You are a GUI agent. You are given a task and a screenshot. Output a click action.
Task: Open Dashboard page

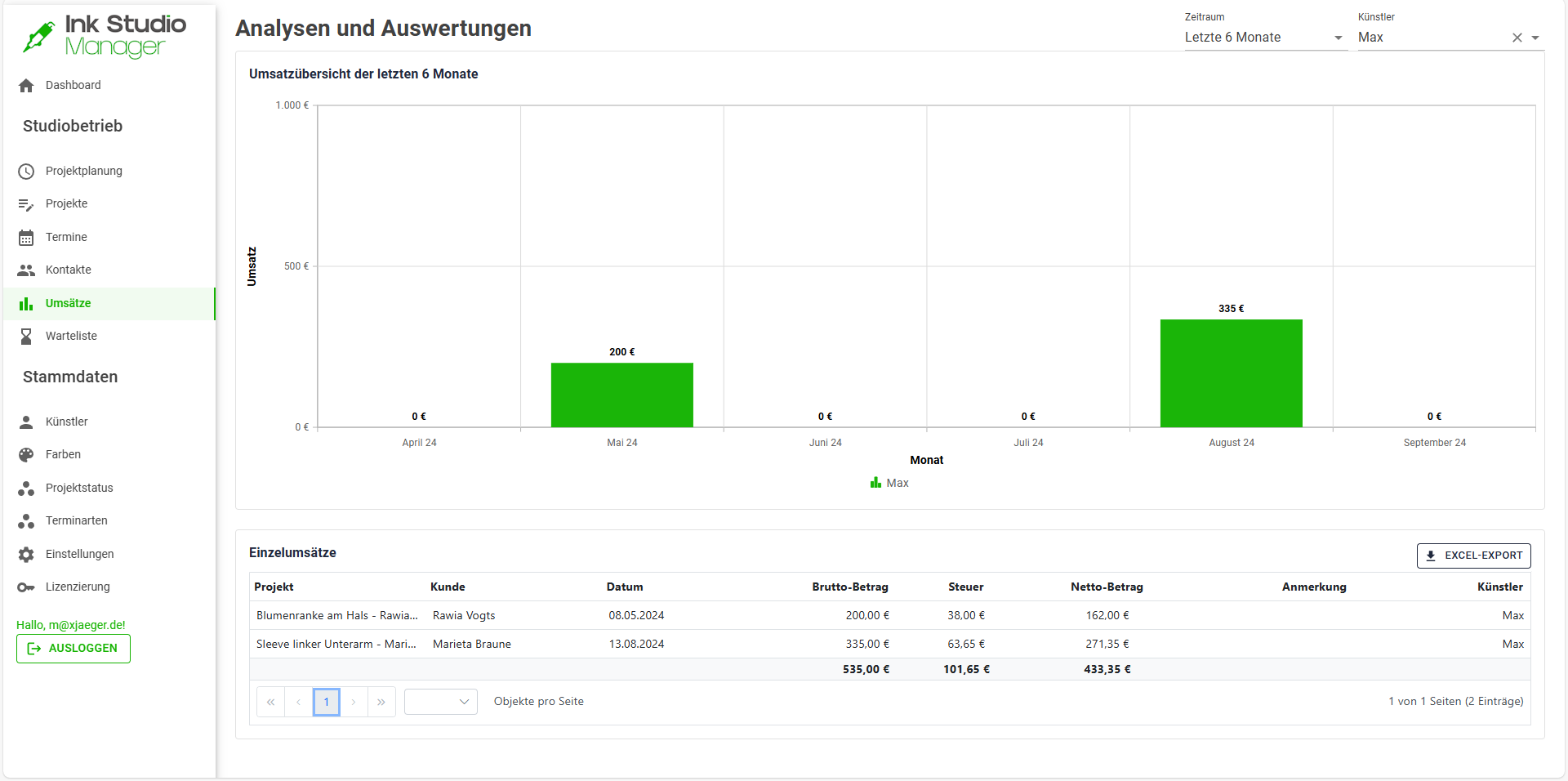[109, 86]
